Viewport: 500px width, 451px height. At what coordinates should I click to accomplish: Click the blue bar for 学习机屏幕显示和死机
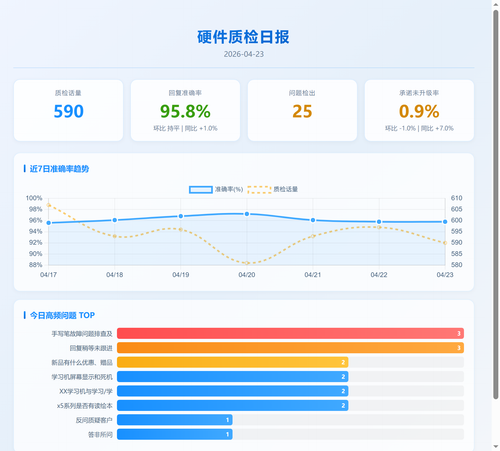[x=233, y=377]
